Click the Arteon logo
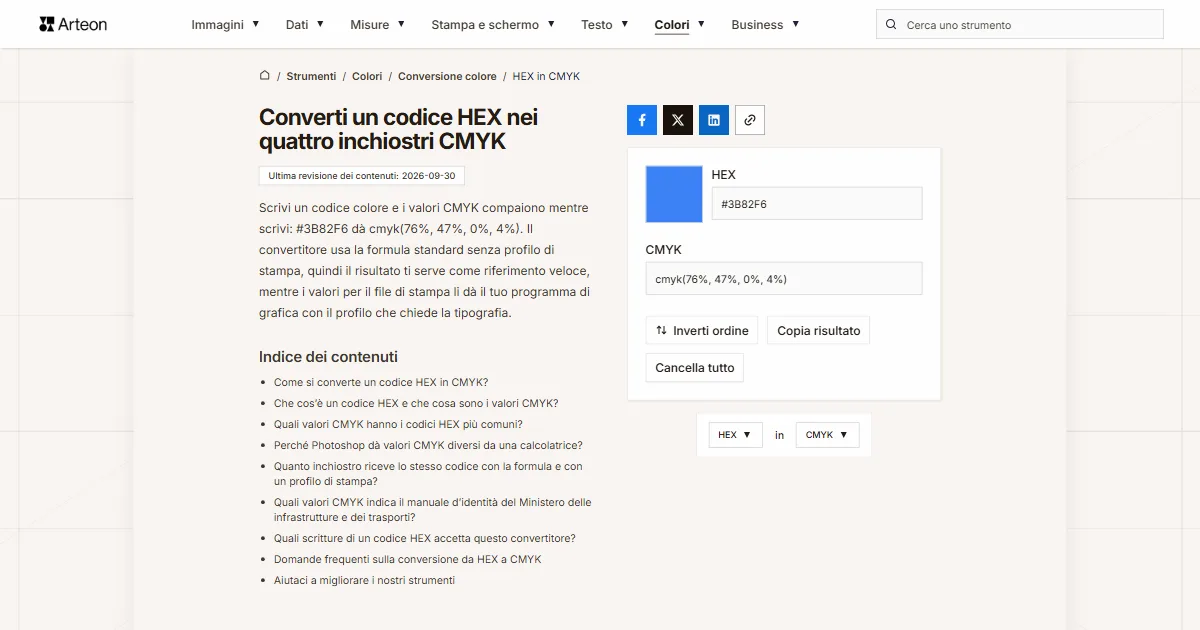Image resolution: width=1200 pixels, height=630 pixels. point(73,24)
